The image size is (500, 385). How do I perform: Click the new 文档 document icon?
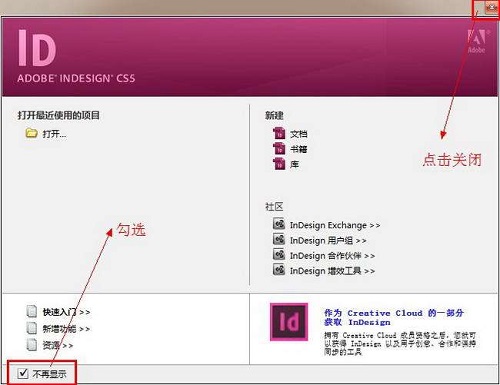(279, 133)
